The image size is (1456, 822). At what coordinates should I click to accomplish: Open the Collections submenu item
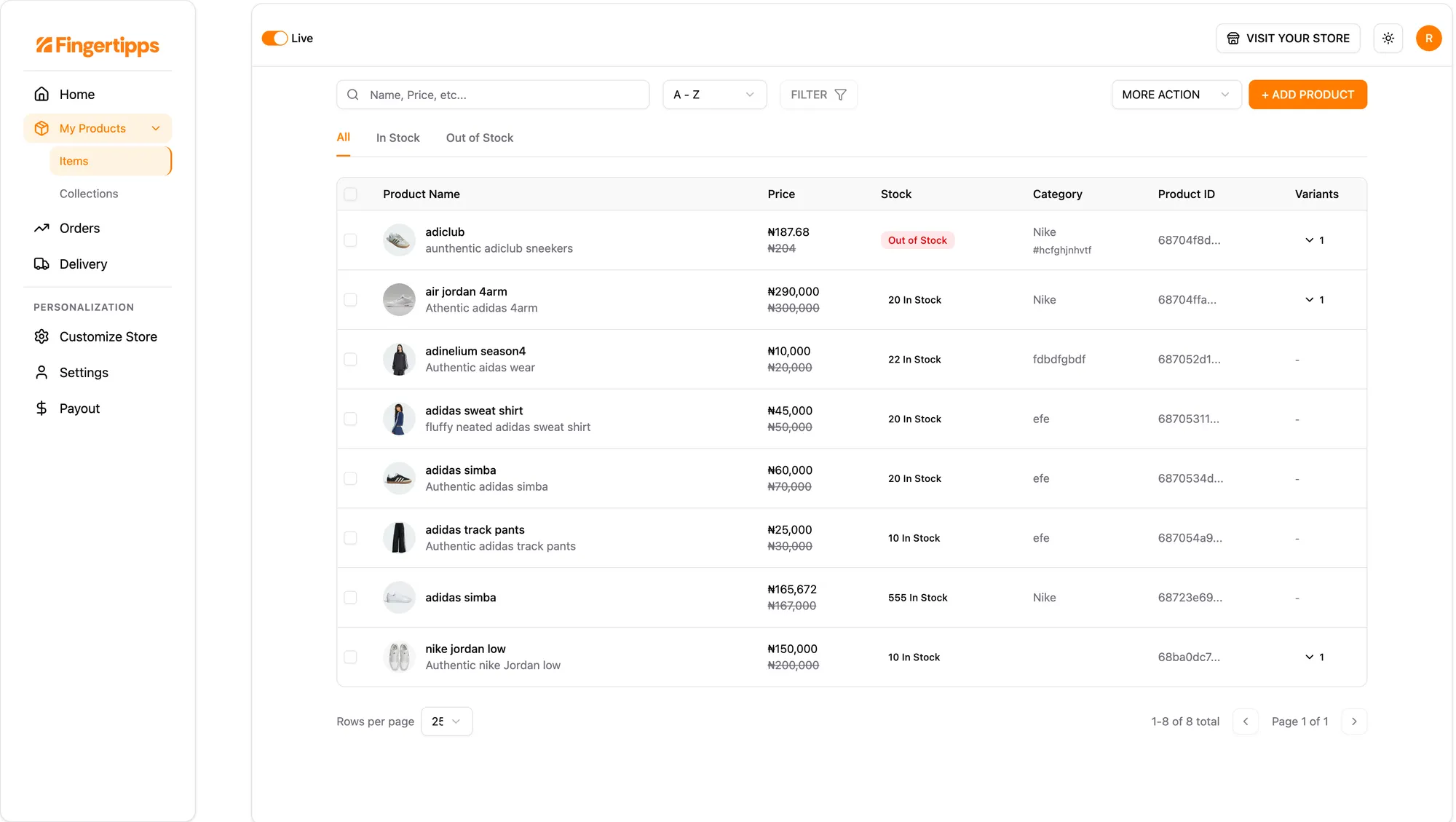click(89, 194)
